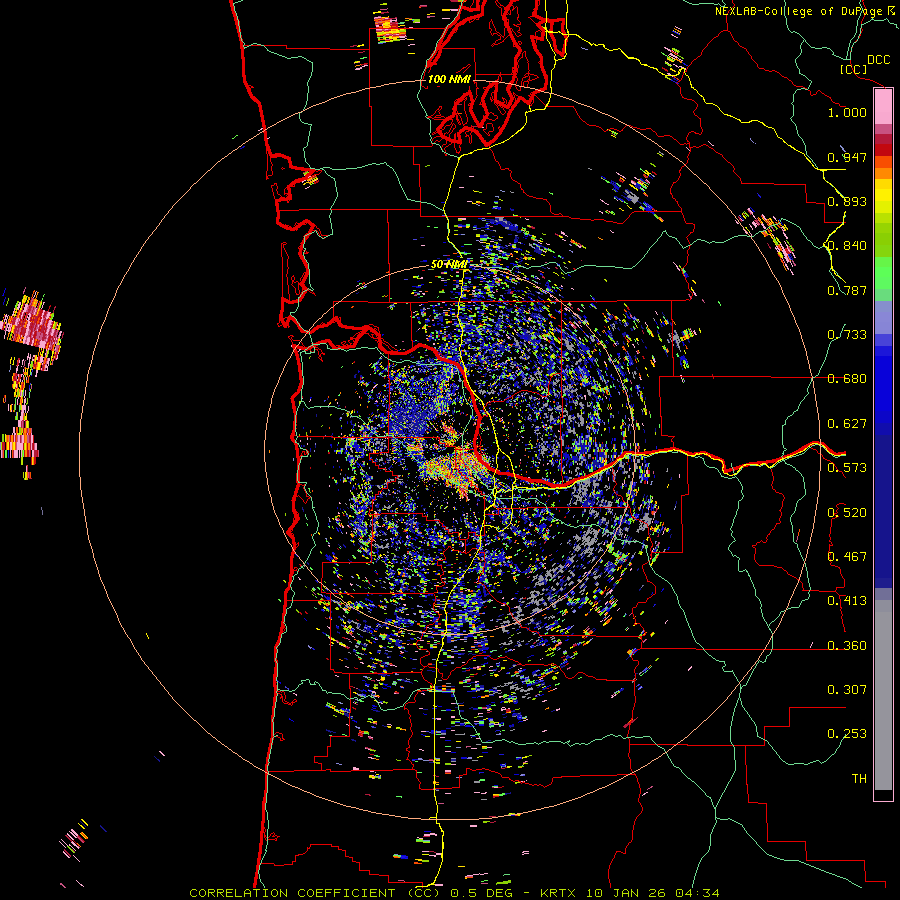900x900 pixels.
Task: Click the 0.520 legend value
Action: coord(847,513)
